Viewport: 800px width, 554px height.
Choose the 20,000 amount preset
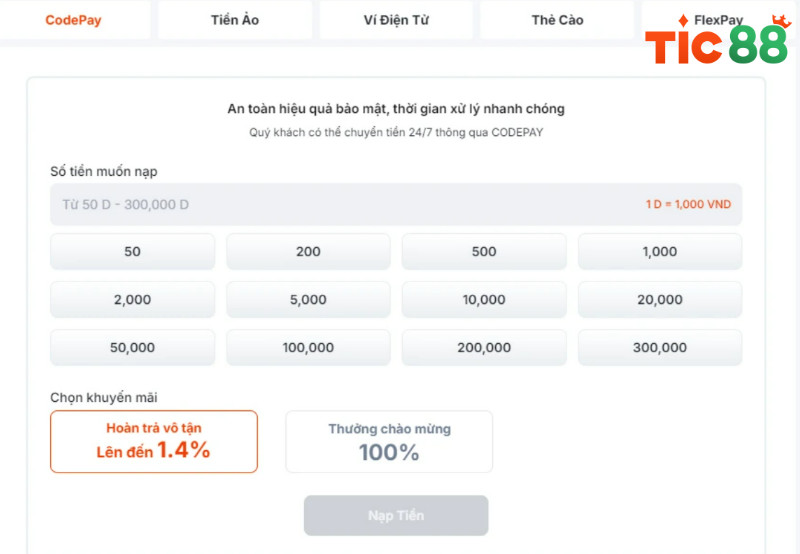660,300
